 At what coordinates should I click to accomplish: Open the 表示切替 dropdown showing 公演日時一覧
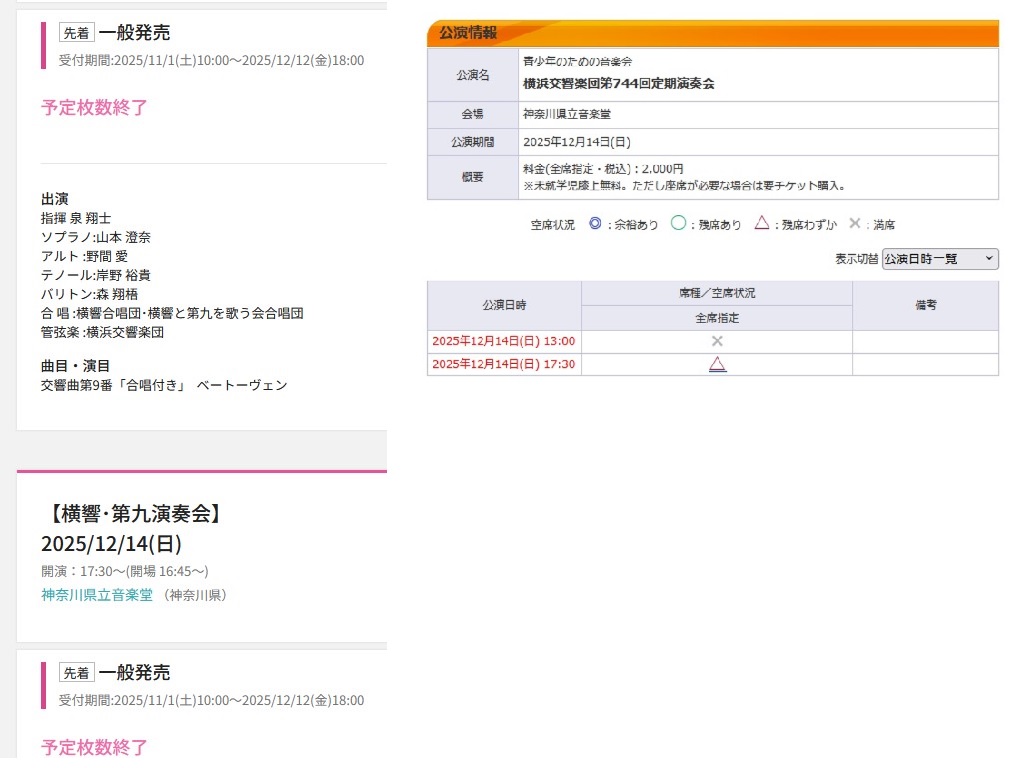coord(940,259)
